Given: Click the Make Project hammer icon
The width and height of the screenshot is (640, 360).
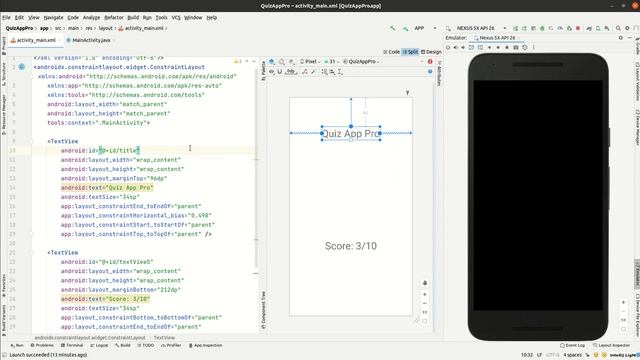Looking at the screenshot, I should coord(393,28).
